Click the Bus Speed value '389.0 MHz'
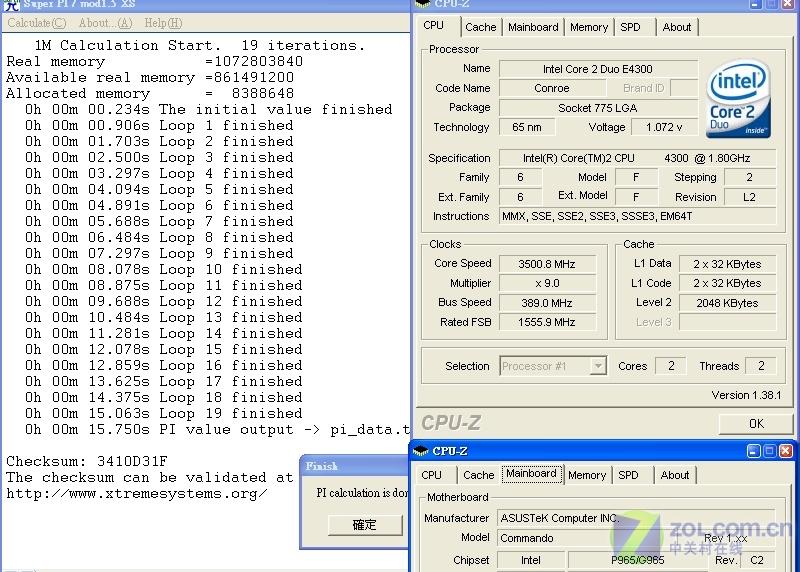The height and width of the screenshot is (572, 800). [x=547, y=303]
